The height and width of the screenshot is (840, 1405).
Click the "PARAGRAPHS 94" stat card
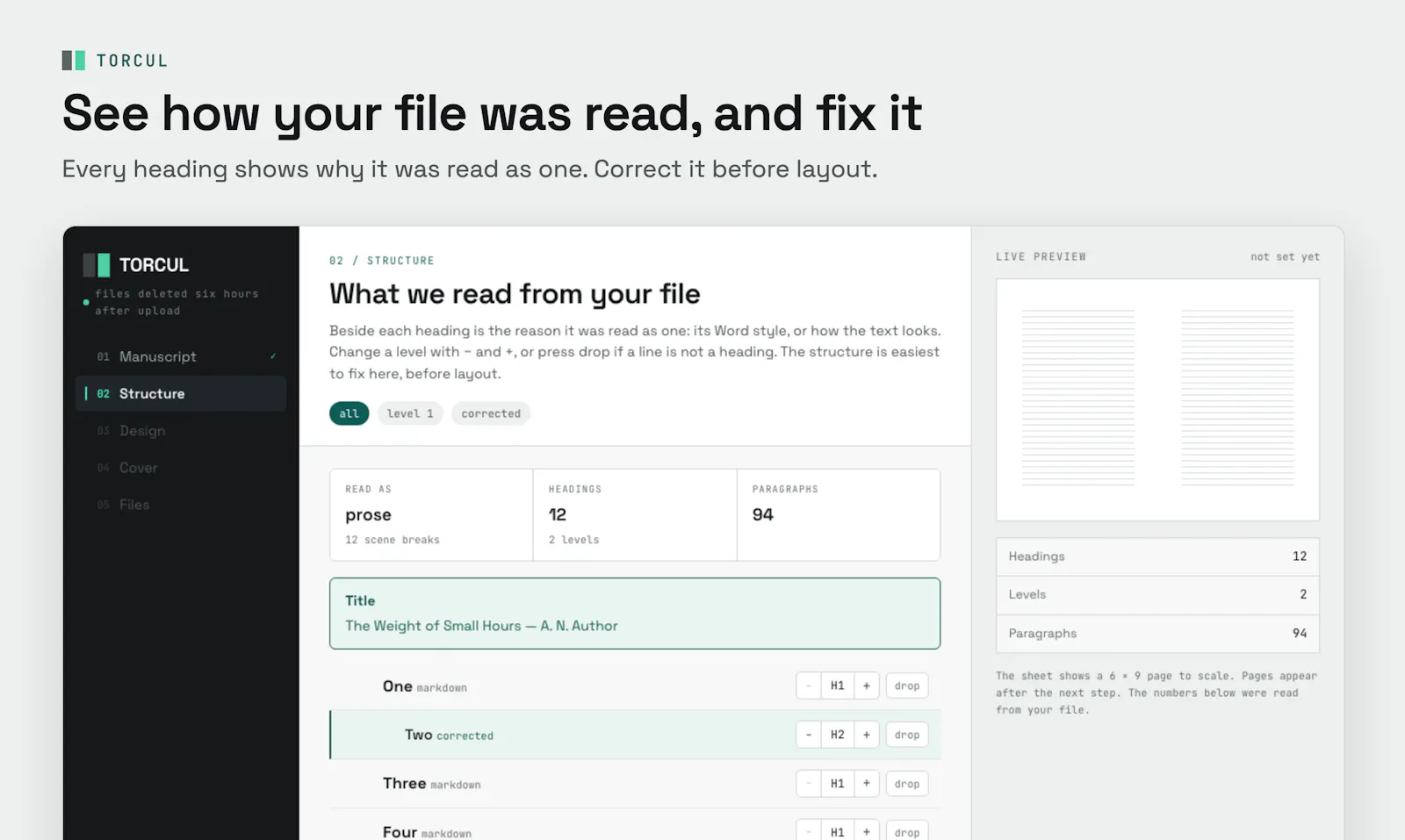[x=839, y=515]
